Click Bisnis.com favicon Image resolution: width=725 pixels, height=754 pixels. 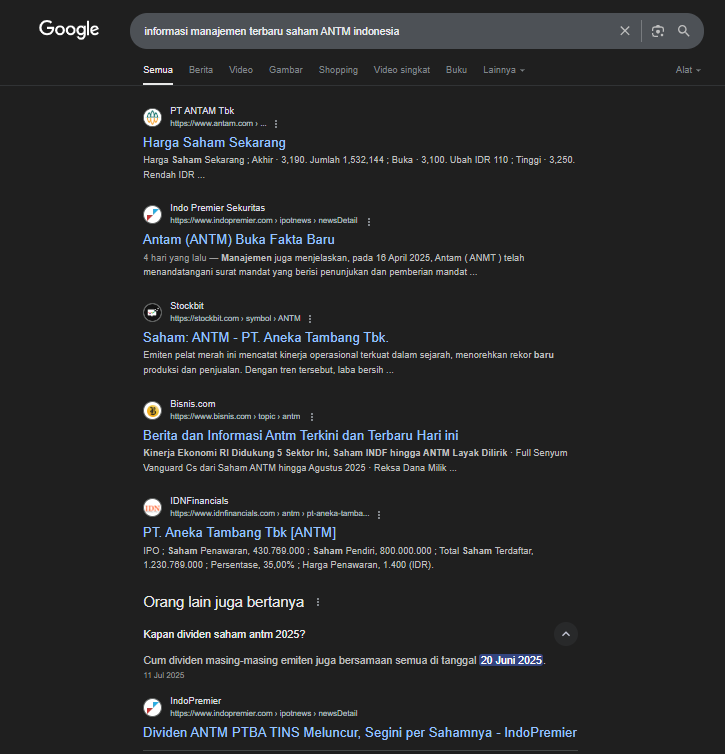click(x=152, y=410)
